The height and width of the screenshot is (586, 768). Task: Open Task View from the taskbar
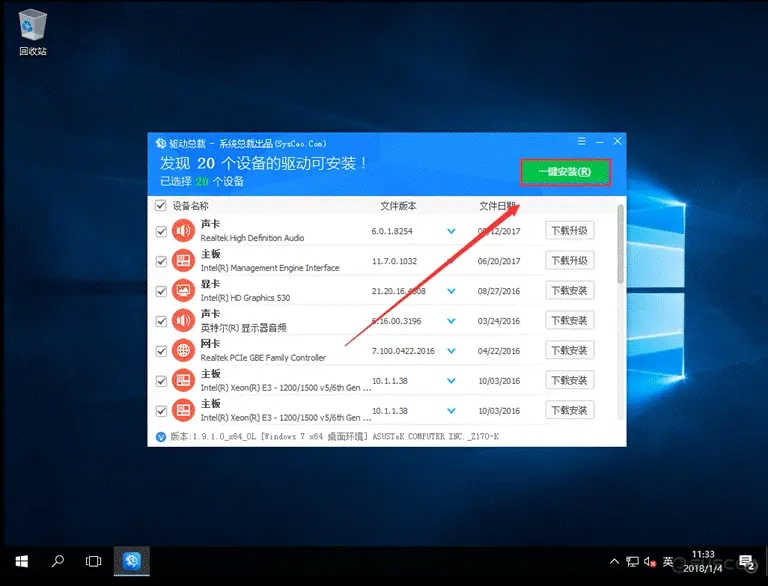point(94,561)
